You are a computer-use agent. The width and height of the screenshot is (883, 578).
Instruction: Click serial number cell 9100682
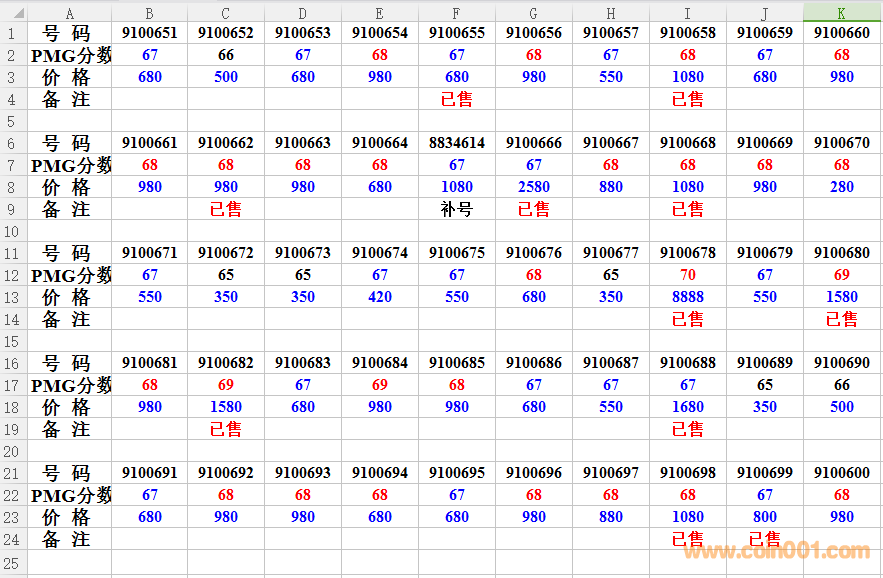(226, 363)
